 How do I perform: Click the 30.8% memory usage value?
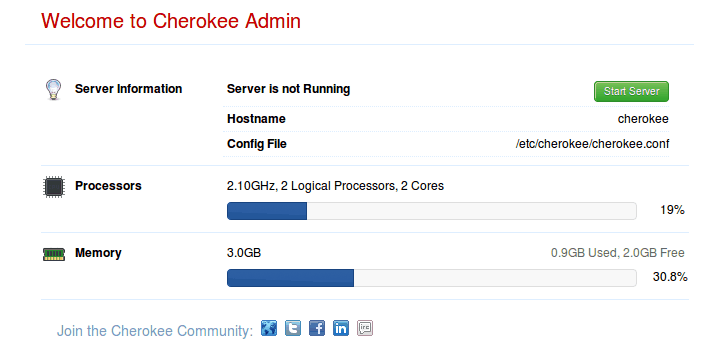point(670,277)
